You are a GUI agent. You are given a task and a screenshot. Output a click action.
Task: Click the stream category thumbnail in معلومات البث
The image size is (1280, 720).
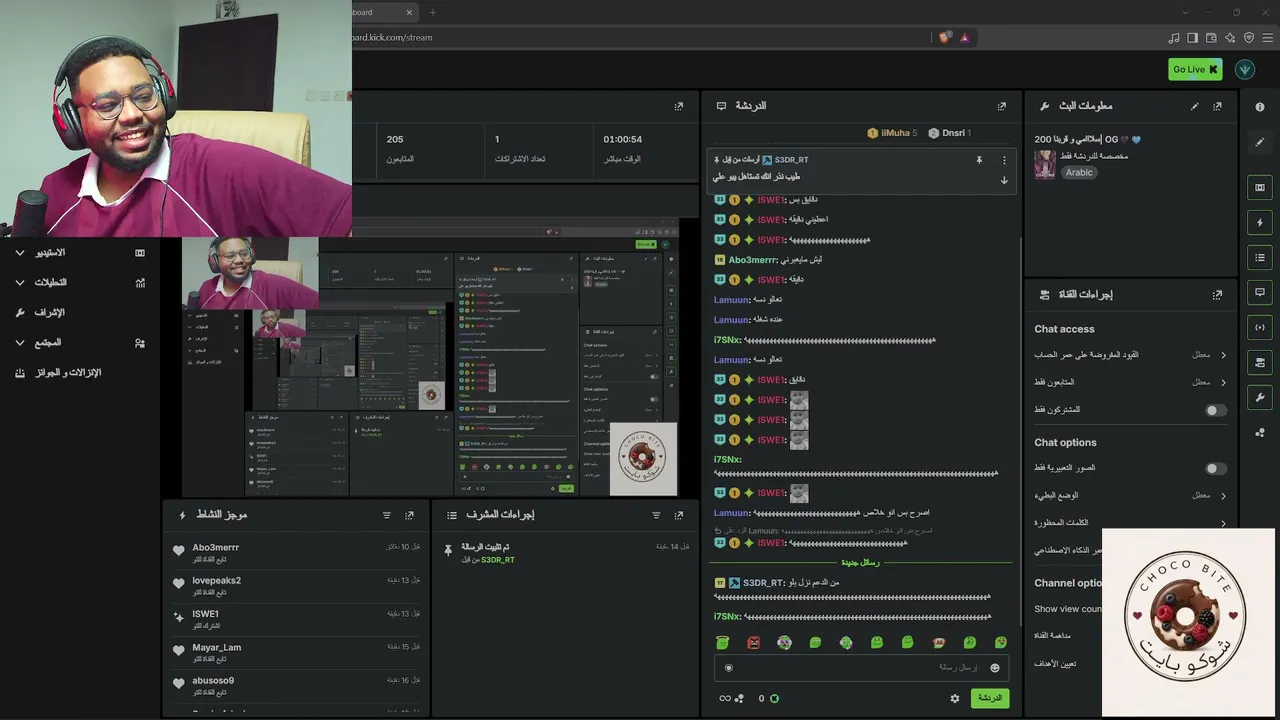click(x=1045, y=164)
